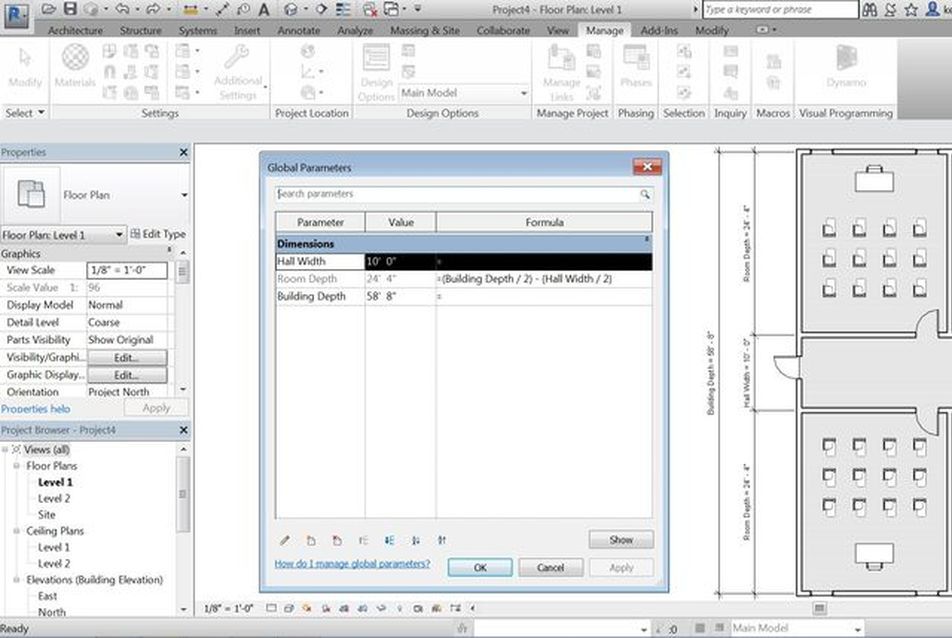Click Cancel in Global Parameters dialog

tap(551, 568)
